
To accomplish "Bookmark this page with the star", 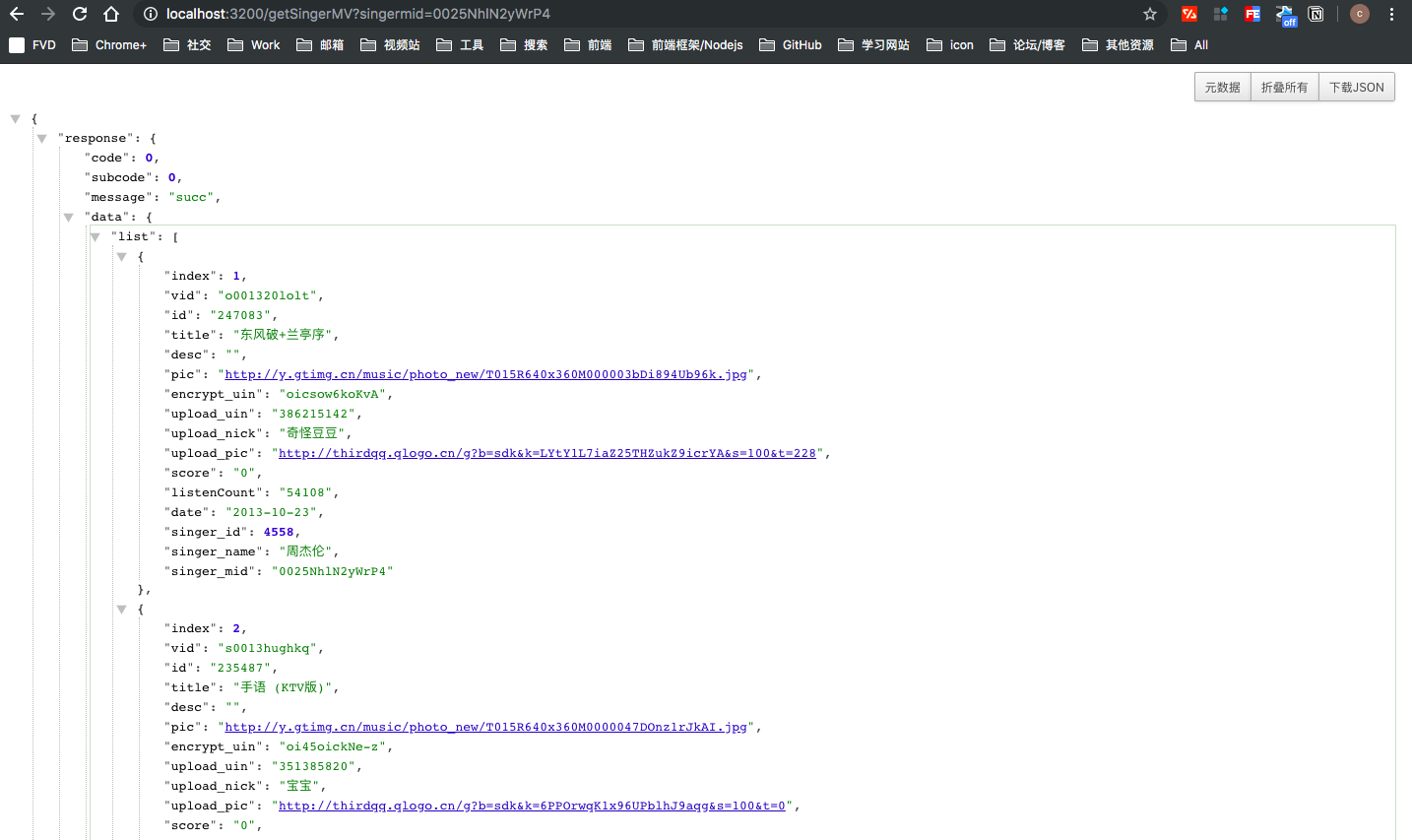I will tap(1149, 14).
